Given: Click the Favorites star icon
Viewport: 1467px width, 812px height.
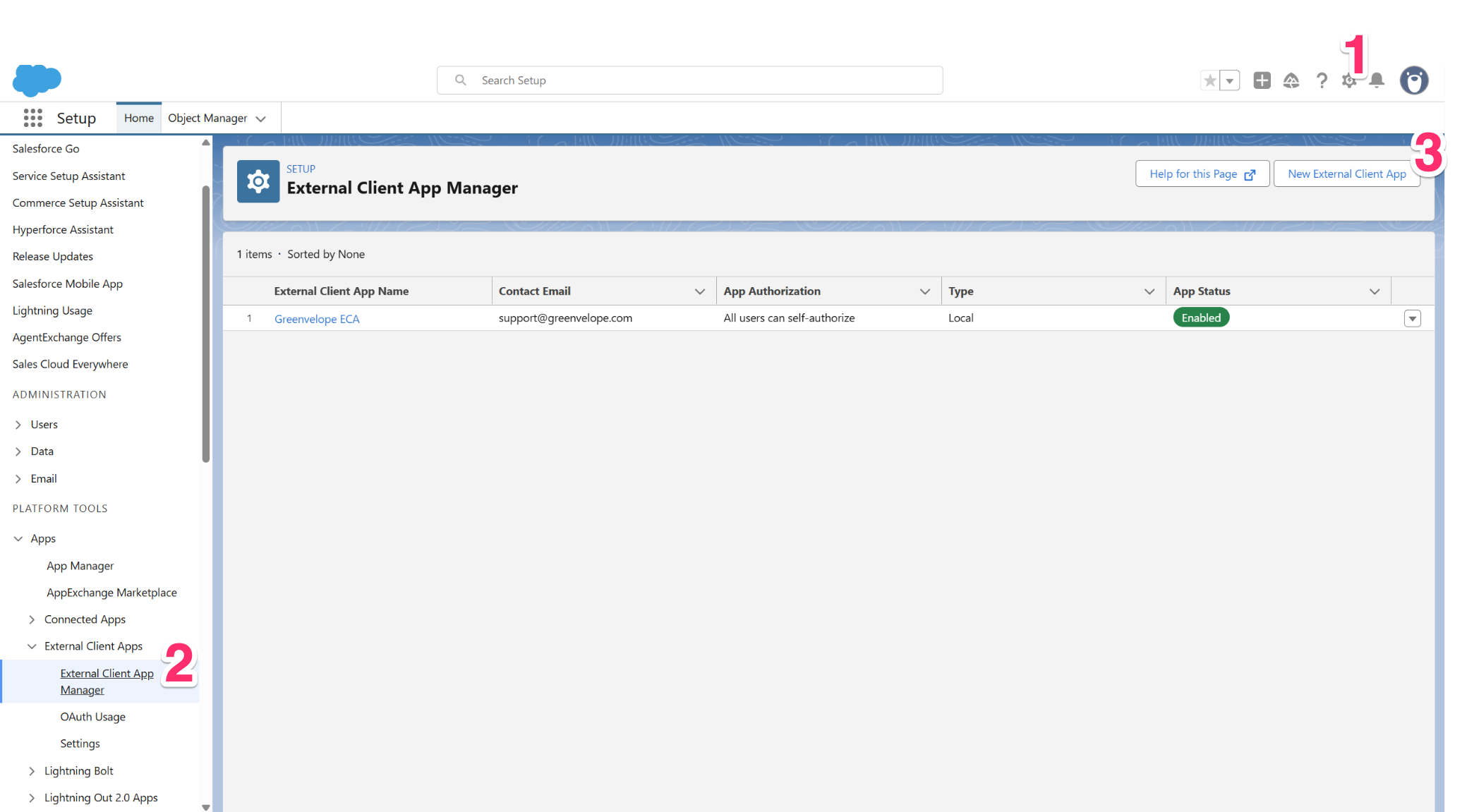Looking at the screenshot, I should (1210, 80).
